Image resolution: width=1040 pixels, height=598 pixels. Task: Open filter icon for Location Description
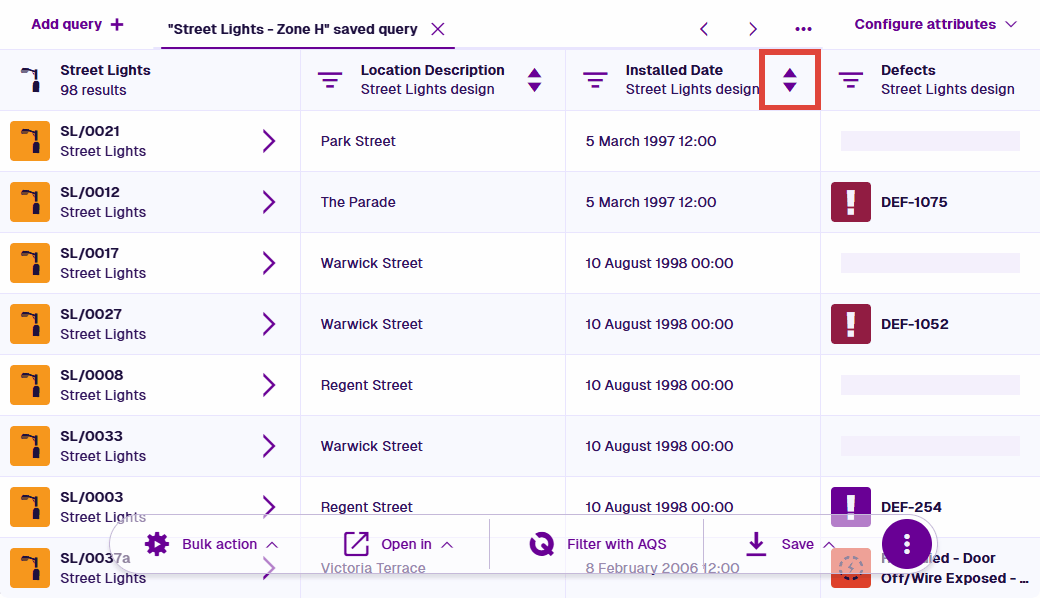tap(330, 80)
